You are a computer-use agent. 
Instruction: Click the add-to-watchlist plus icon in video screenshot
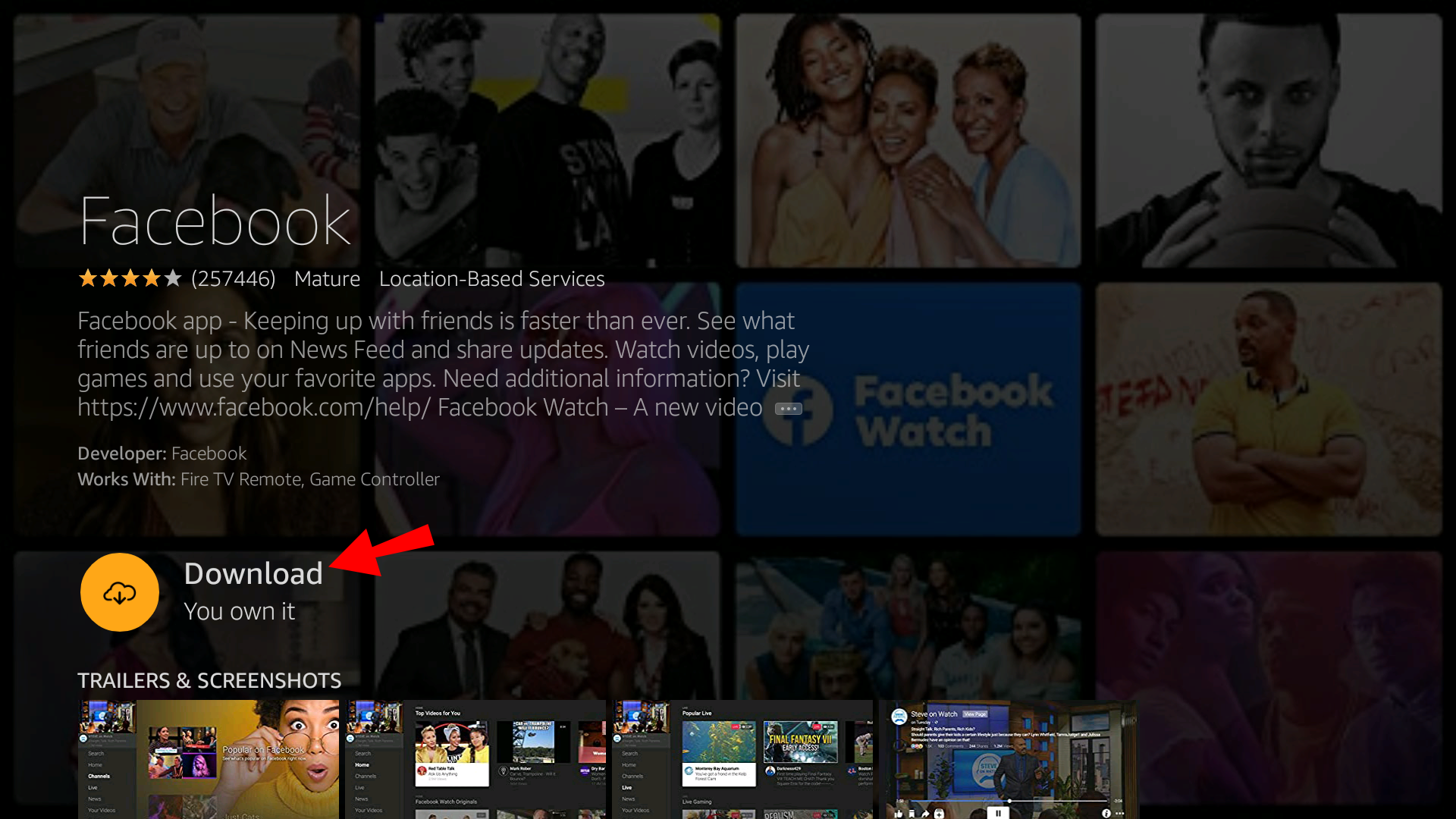[x=939, y=814]
